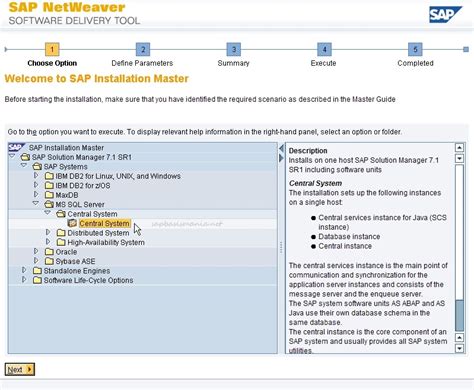This screenshot has height=390, width=474.
Task: Click the Sybase ASE folder icon
Action: (49, 261)
